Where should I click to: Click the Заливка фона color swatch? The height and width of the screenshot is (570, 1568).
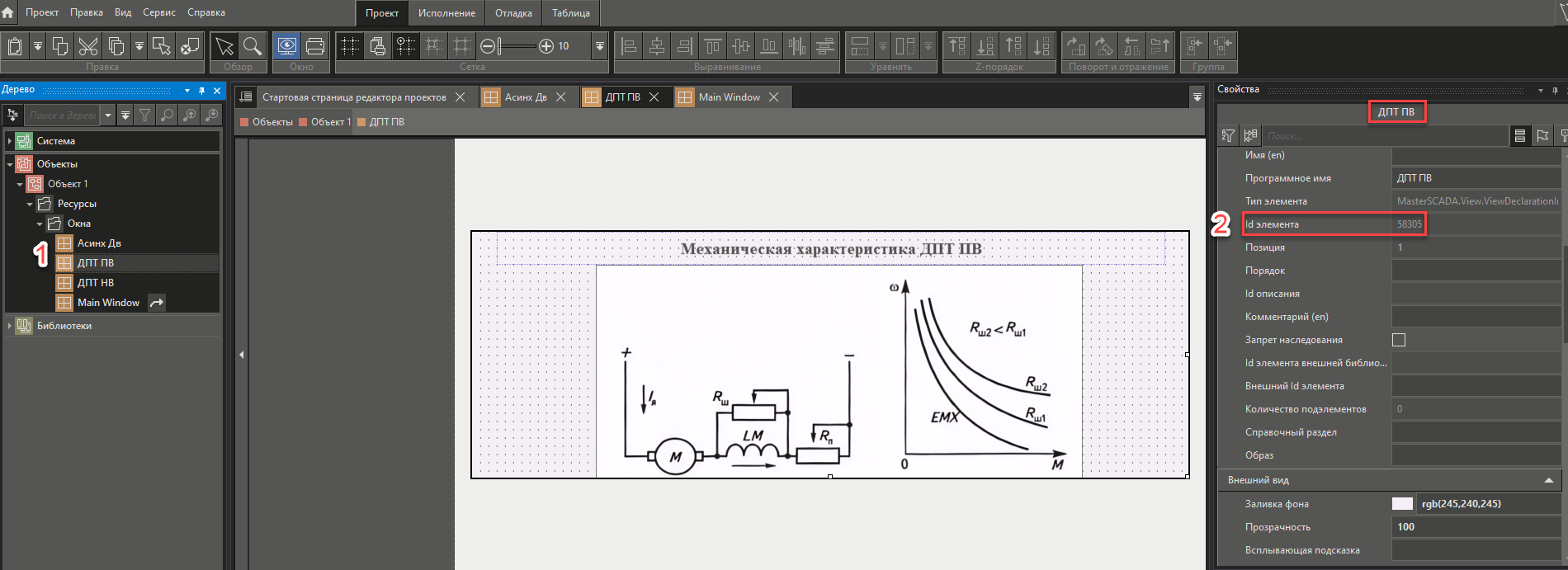point(1402,504)
